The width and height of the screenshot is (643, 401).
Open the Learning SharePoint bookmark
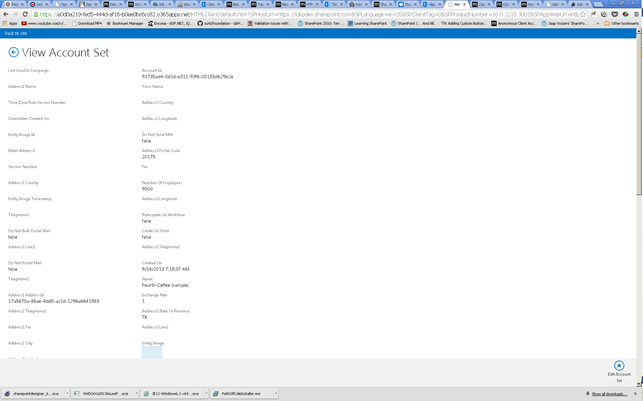pyautogui.click(x=369, y=23)
